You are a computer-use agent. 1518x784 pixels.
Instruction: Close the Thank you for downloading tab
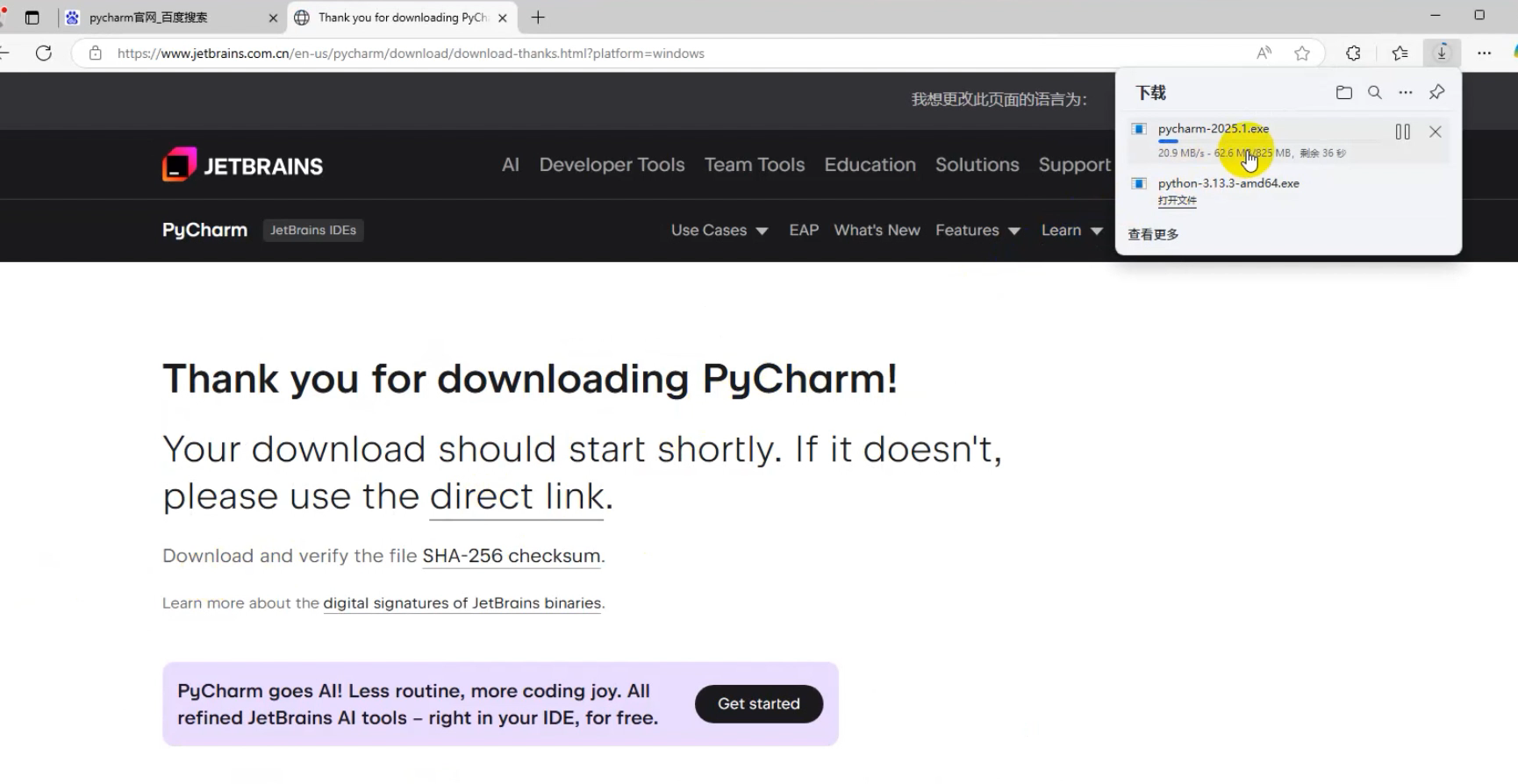pyautogui.click(x=503, y=18)
